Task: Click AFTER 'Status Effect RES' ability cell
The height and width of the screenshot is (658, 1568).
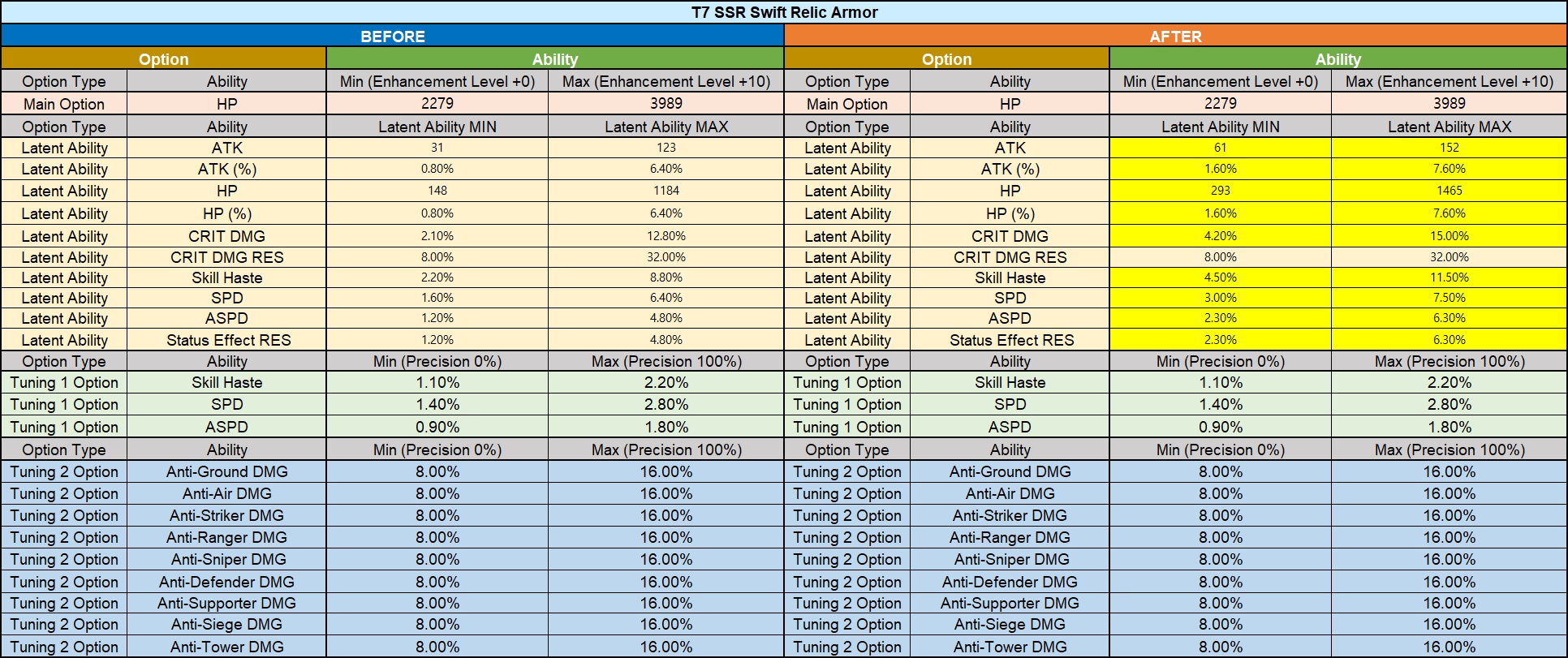Action: 1010,340
